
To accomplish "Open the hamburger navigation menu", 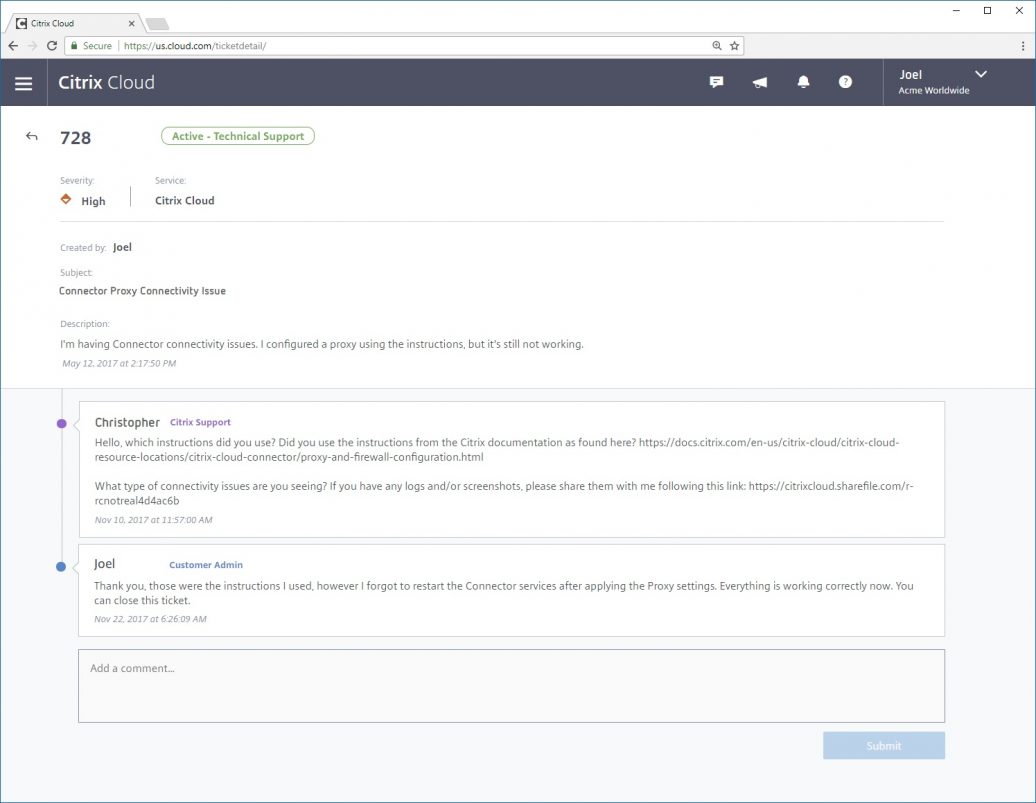I will pyautogui.click(x=23, y=83).
